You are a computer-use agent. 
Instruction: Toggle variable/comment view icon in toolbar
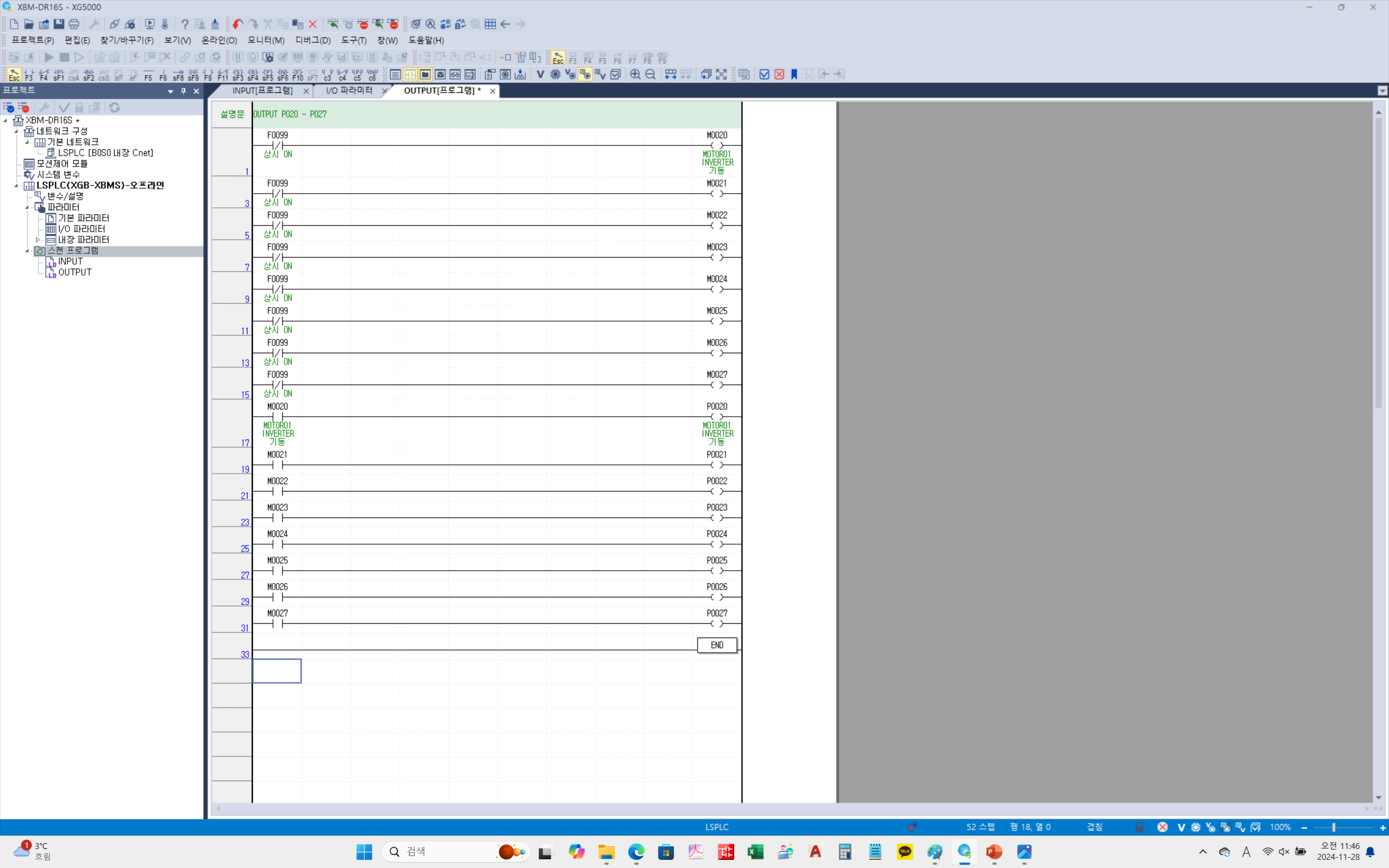click(600, 75)
